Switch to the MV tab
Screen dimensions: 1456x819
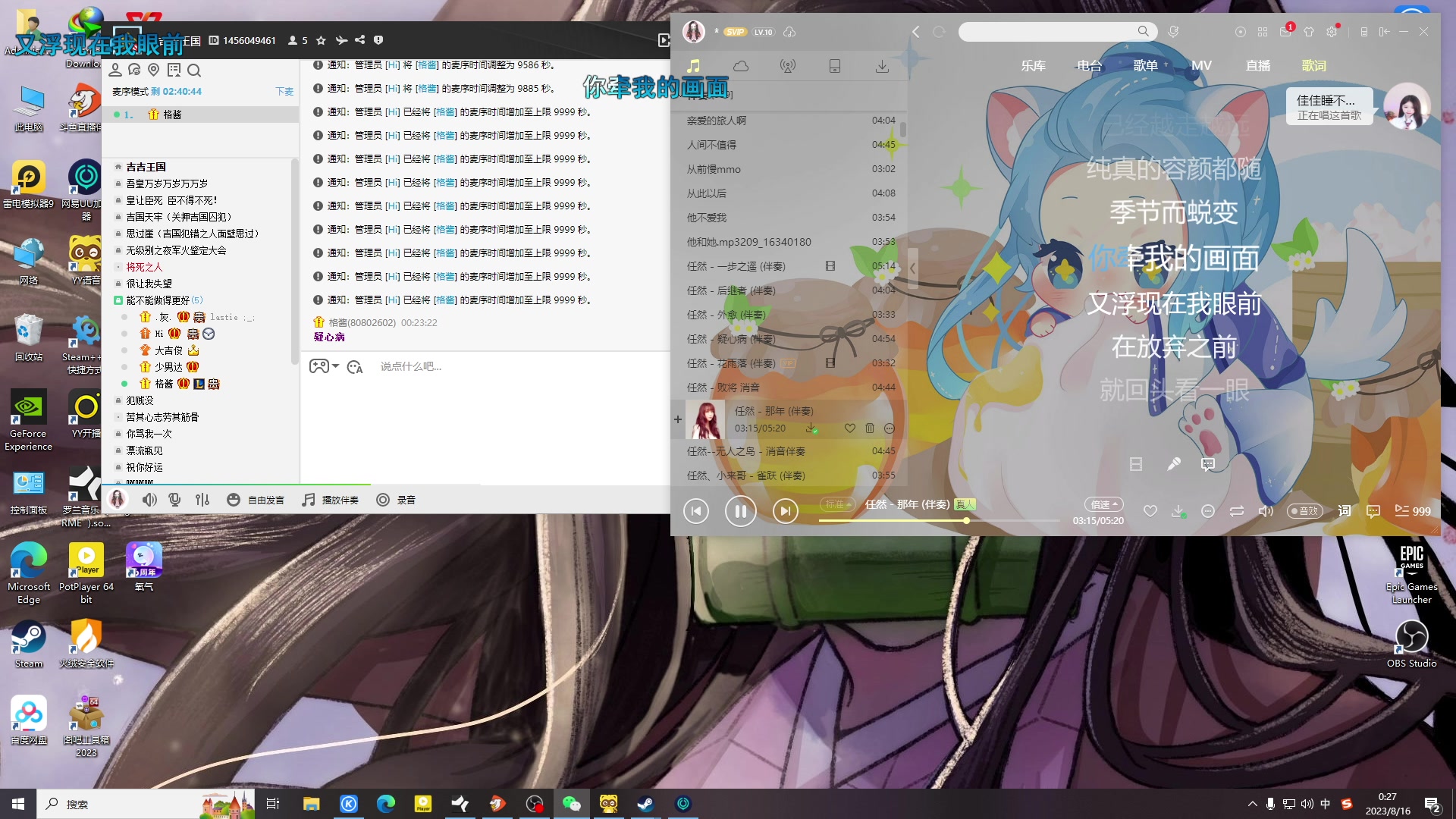click(x=1201, y=66)
